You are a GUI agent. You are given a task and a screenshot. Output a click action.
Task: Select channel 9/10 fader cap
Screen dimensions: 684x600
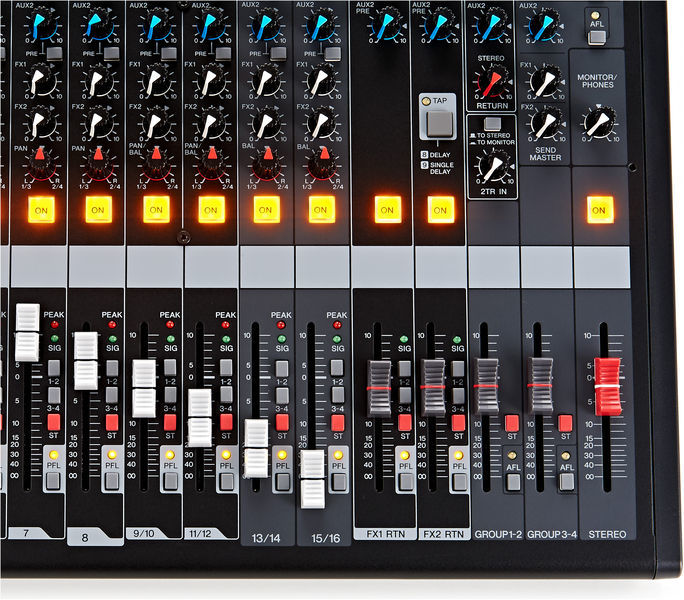pos(144,388)
